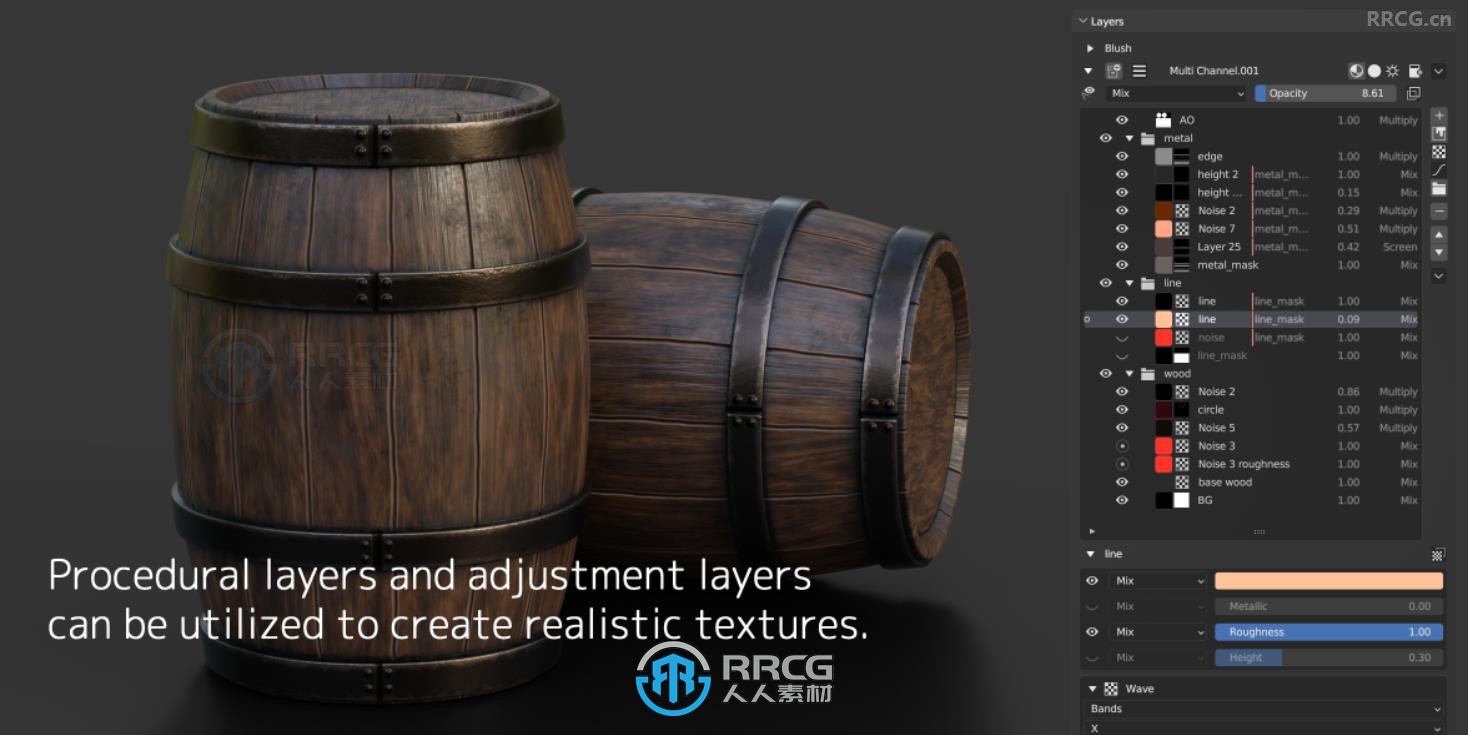Viewport: 1468px width, 735px height.
Task: Click the Opacity slider
Action: point(1327,93)
